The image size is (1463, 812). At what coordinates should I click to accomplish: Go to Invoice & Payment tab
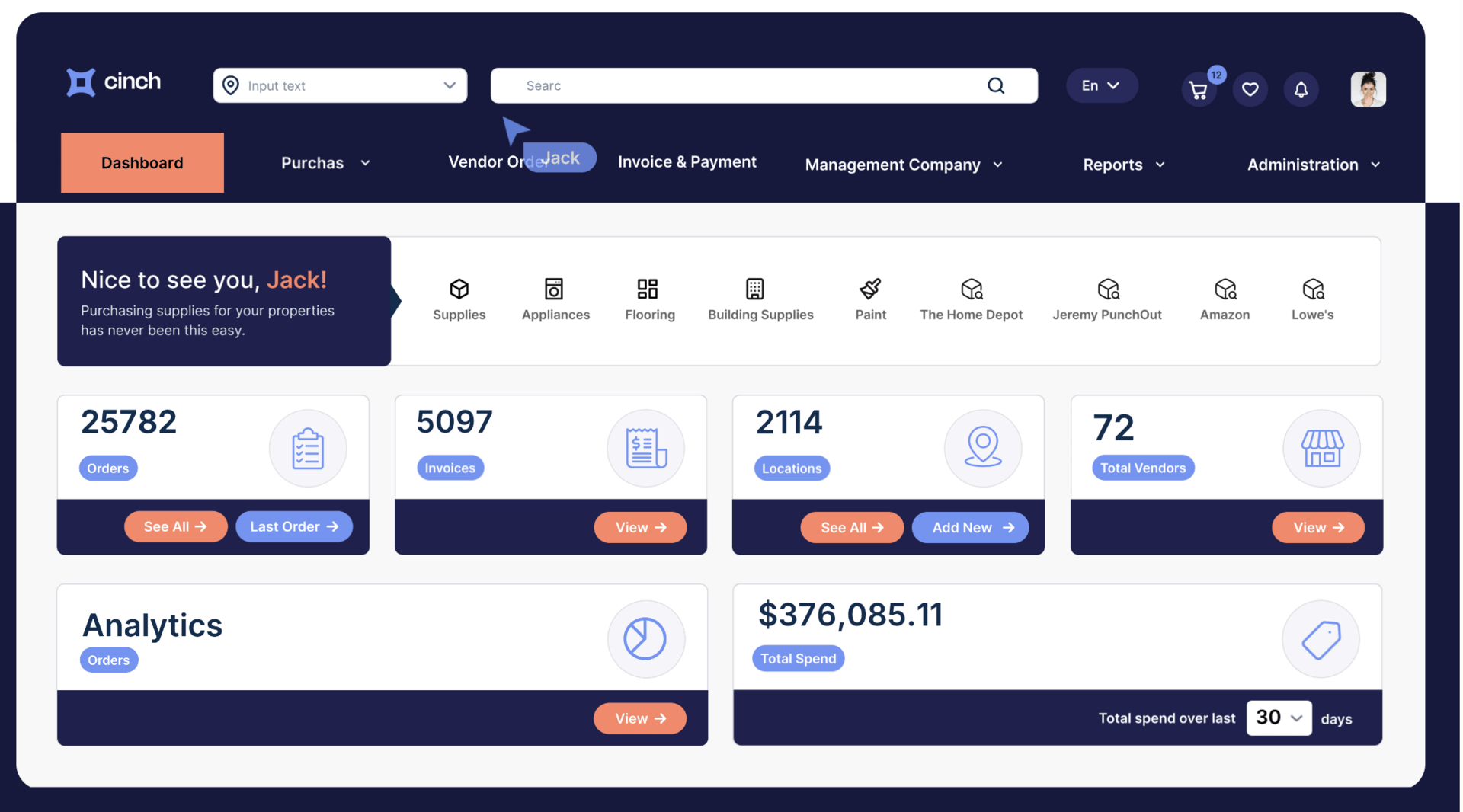(687, 161)
